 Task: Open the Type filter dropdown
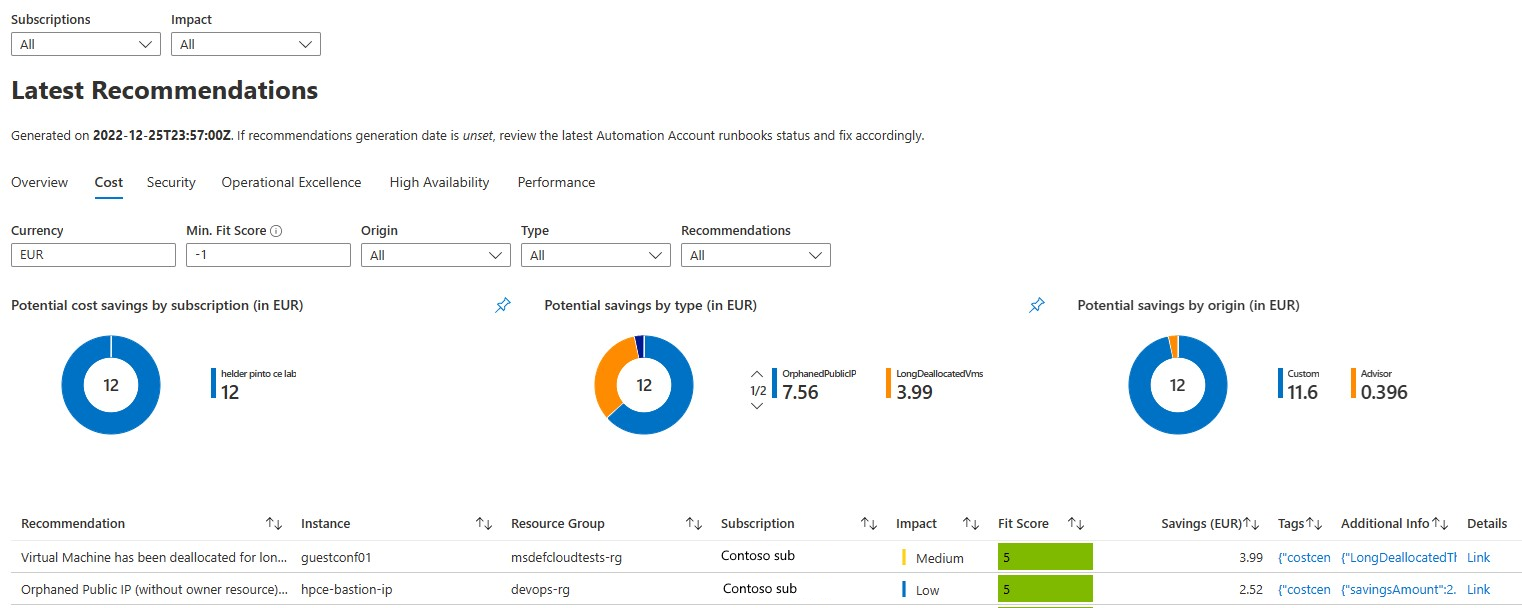tap(595, 254)
